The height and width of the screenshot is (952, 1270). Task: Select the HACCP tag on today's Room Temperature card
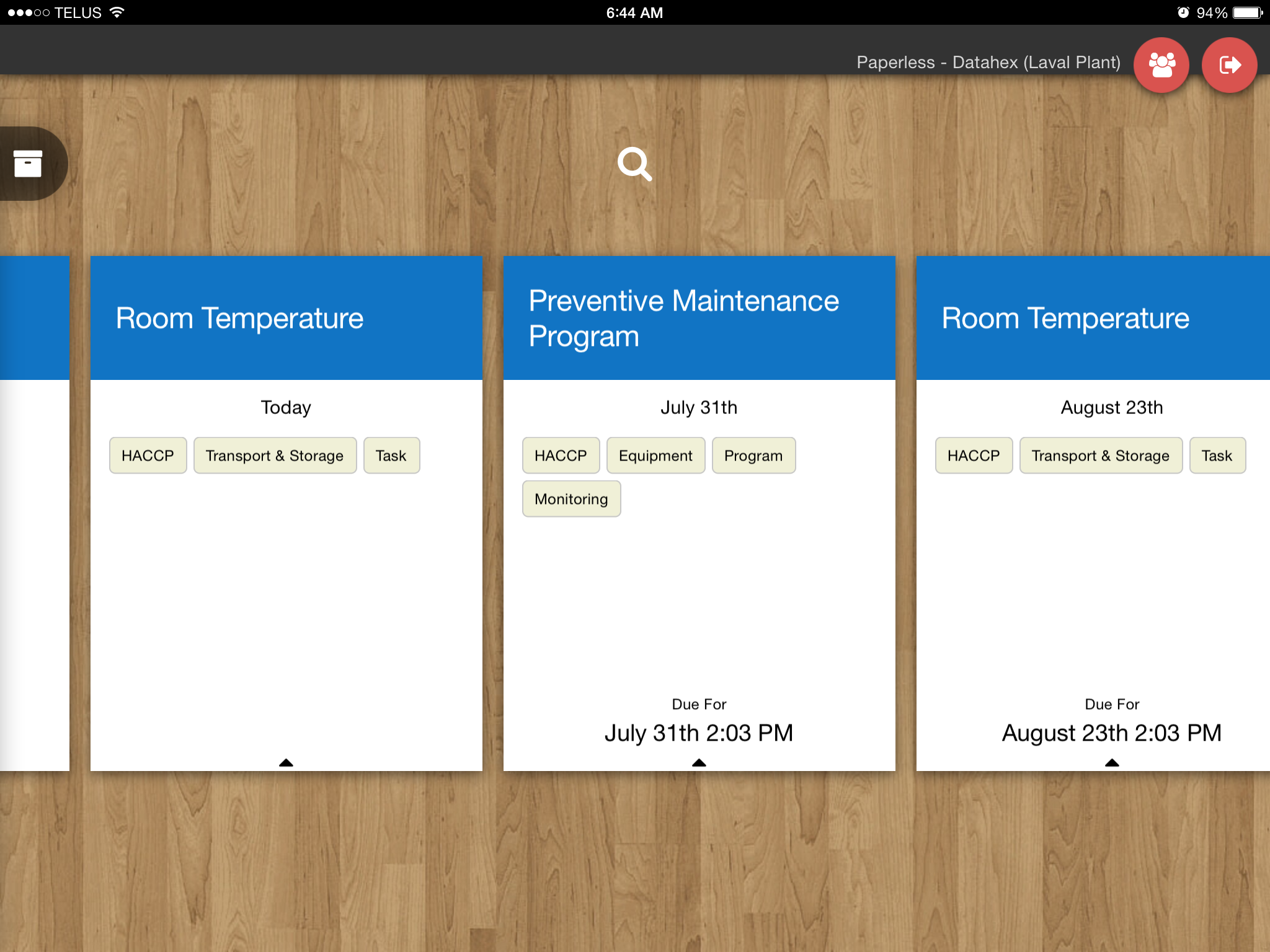tap(148, 455)
